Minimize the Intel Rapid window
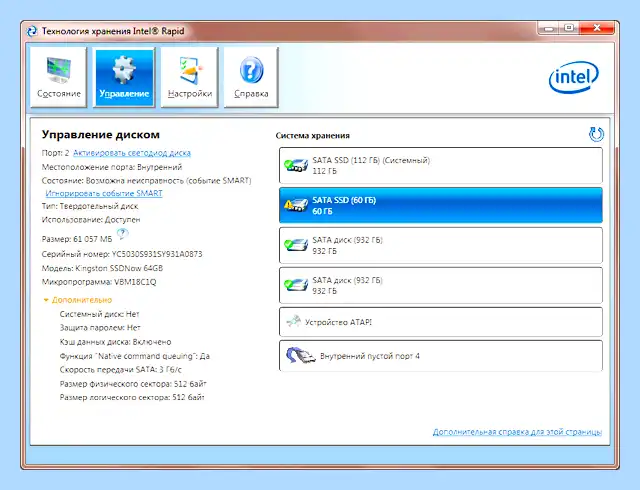 pos(549,28)
